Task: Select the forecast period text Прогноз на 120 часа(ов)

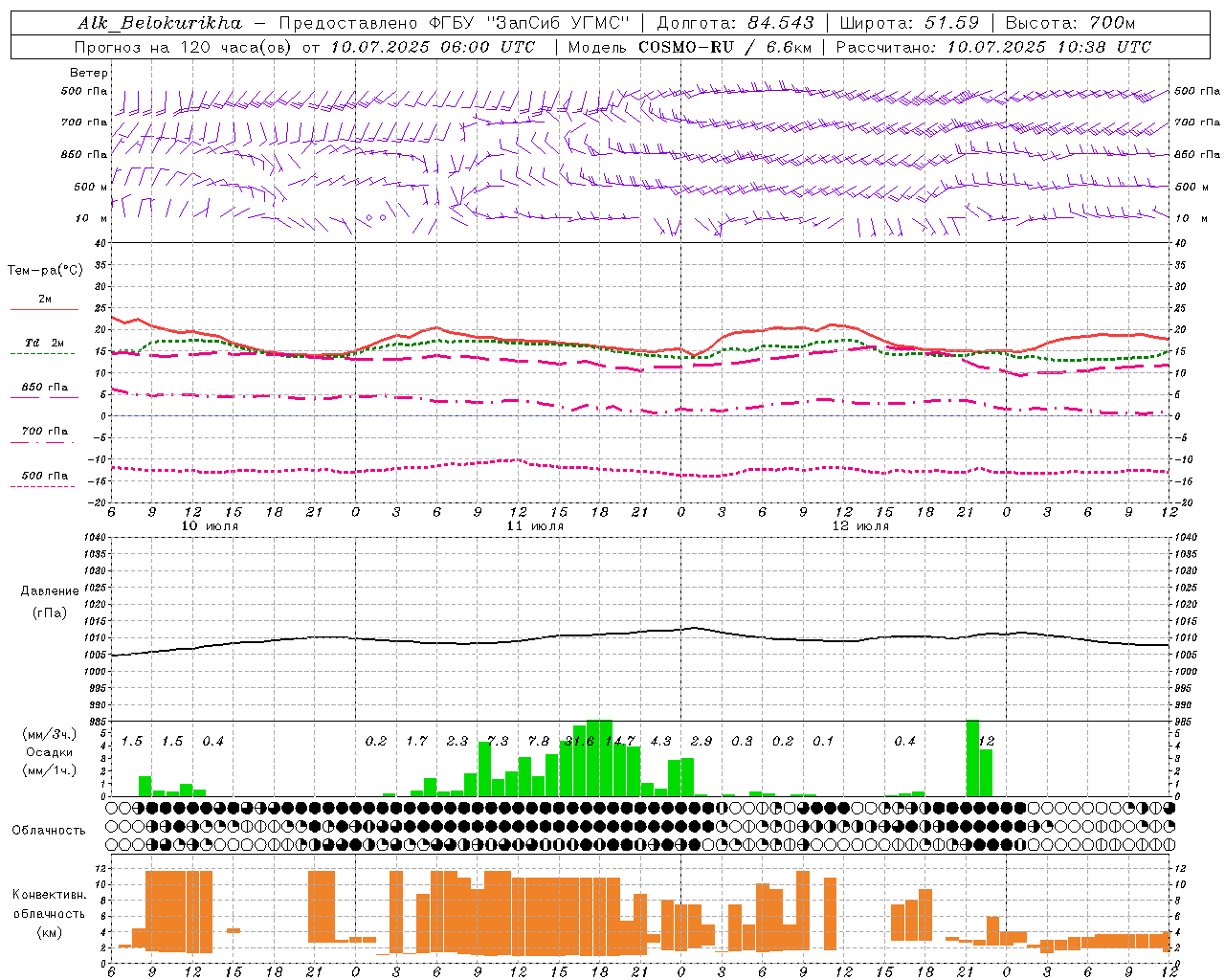Action: (x=185, y=47)
